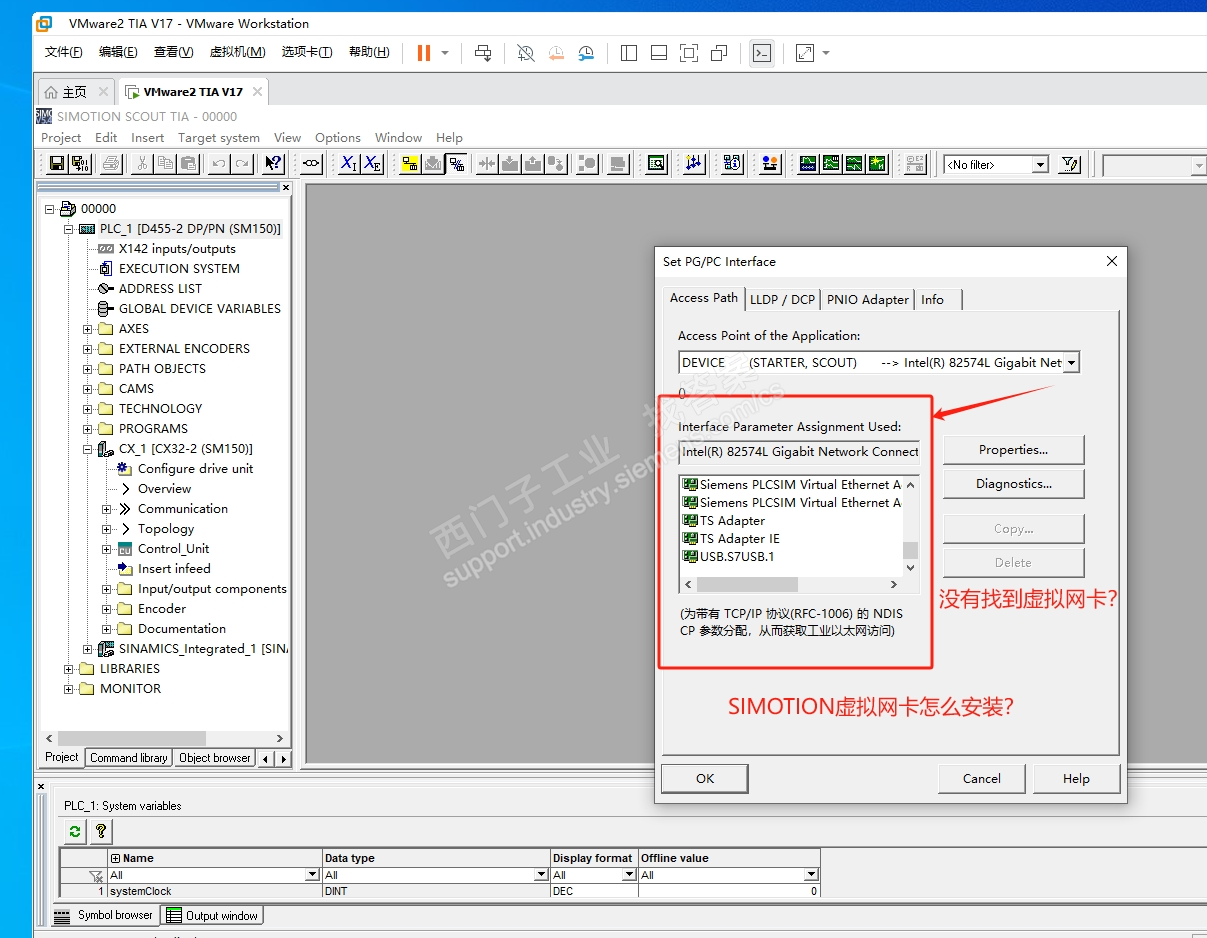Click the filter edit funnel icon
Viewport: 1207px width, 938px height.
[1070, 164]
